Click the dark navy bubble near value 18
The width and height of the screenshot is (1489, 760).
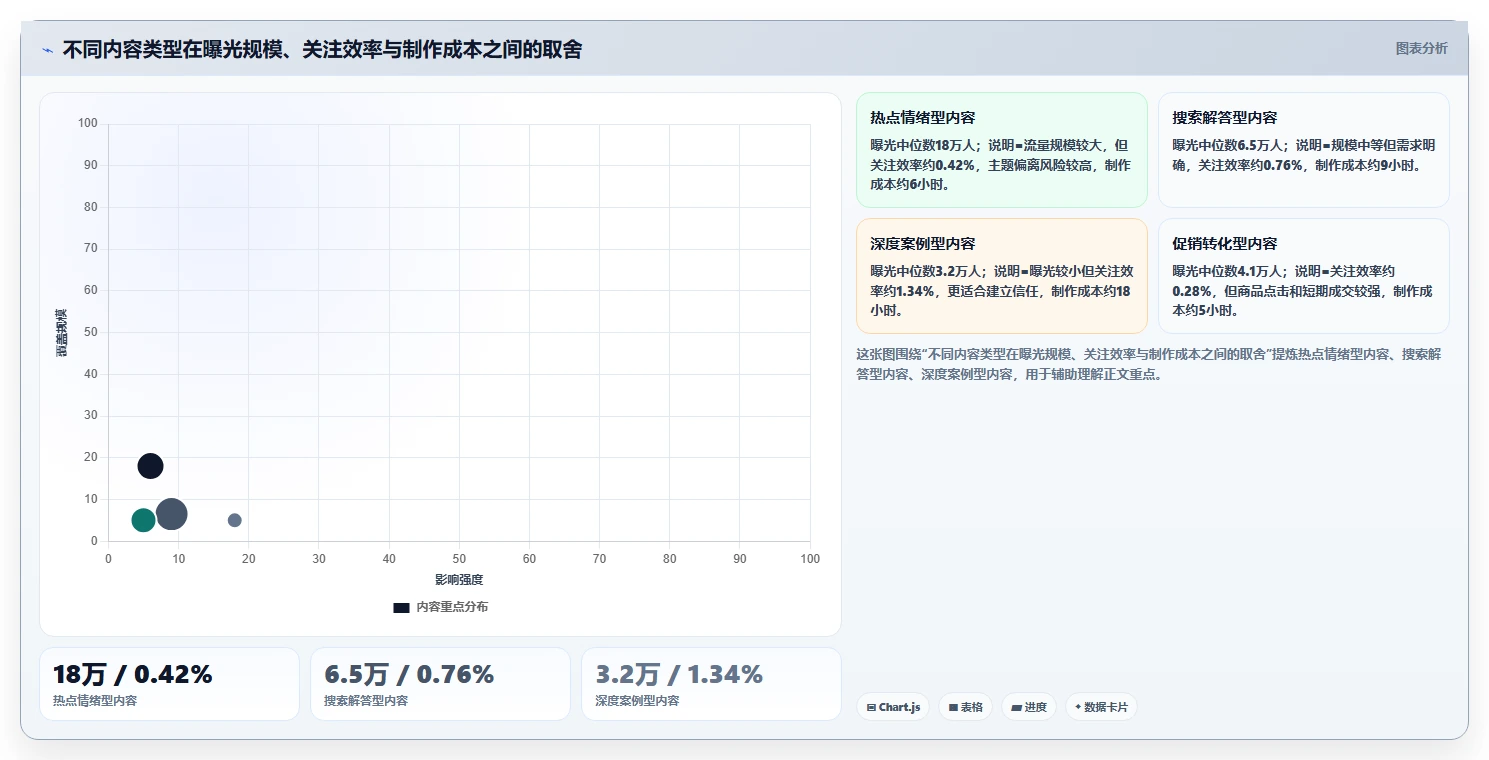point(150,466)
